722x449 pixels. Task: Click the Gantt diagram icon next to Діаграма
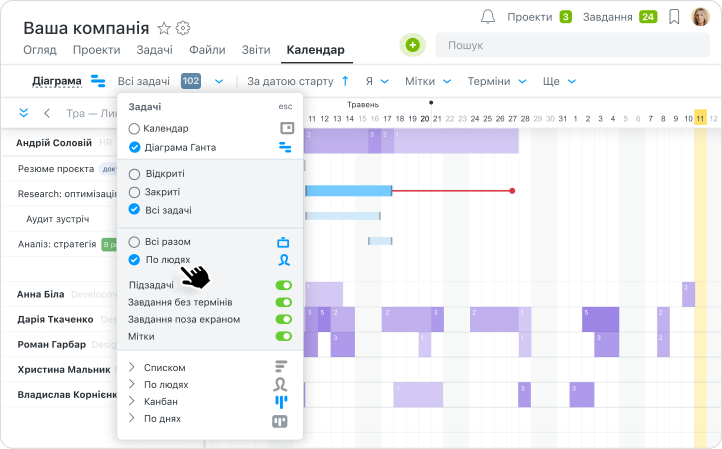[x=99, y=81]
